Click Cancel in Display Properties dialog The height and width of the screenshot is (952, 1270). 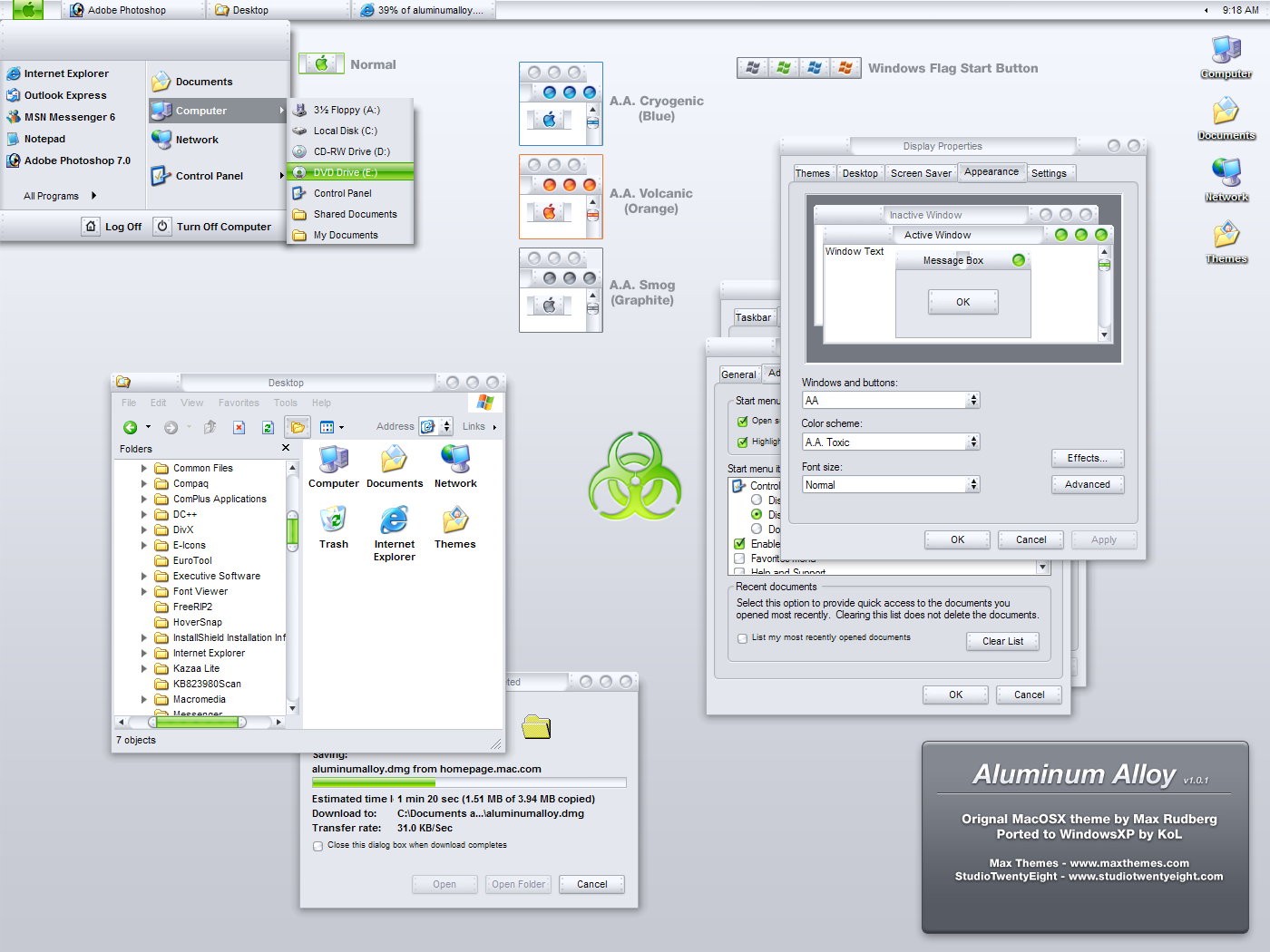tap(1031, 539)
